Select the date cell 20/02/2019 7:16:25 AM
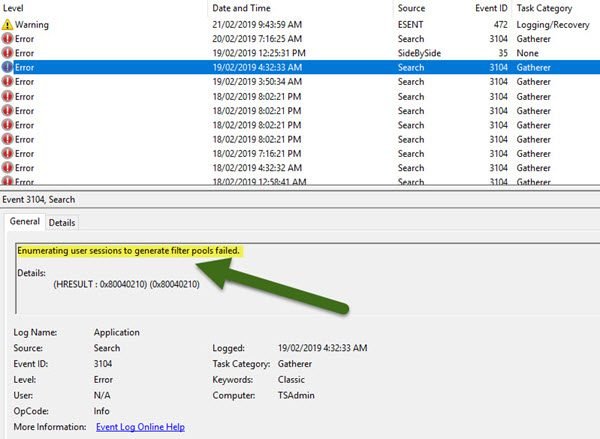This screenshot has height=439, width=600. [257, 39]
